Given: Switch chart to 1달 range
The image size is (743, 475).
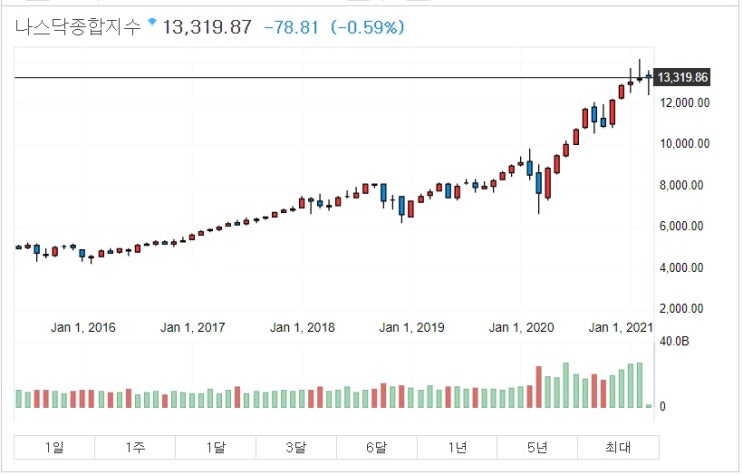Looking at the screenshot, I should pos(216,448).
